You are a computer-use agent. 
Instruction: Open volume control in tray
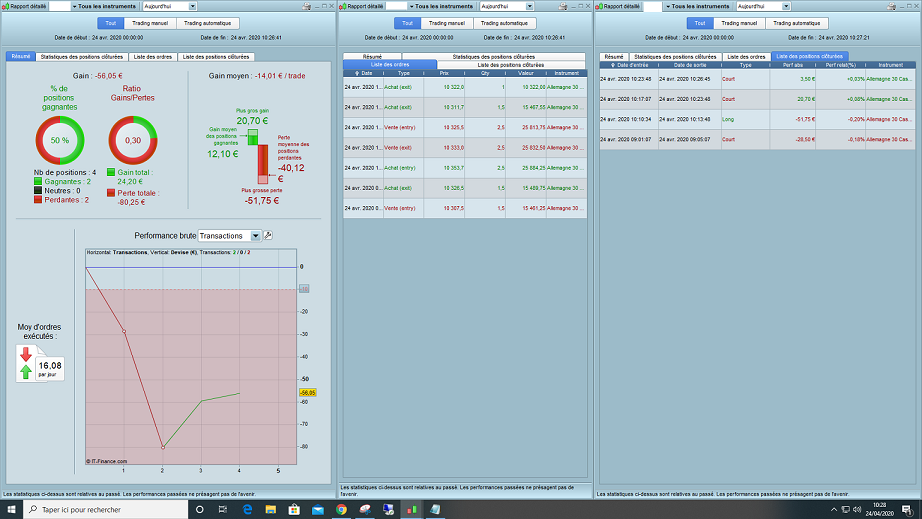pyautogui.click(x=857, y=510)
